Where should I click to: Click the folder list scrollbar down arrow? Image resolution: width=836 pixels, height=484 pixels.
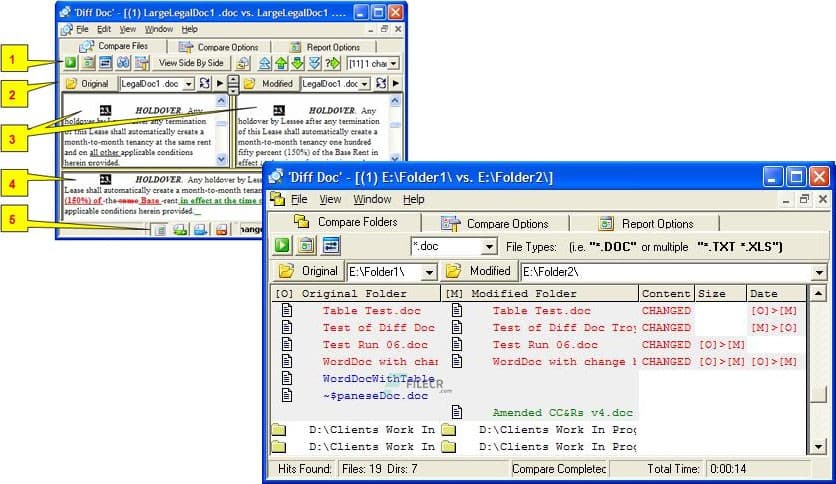pyautogui.click(x=818, y=447)
